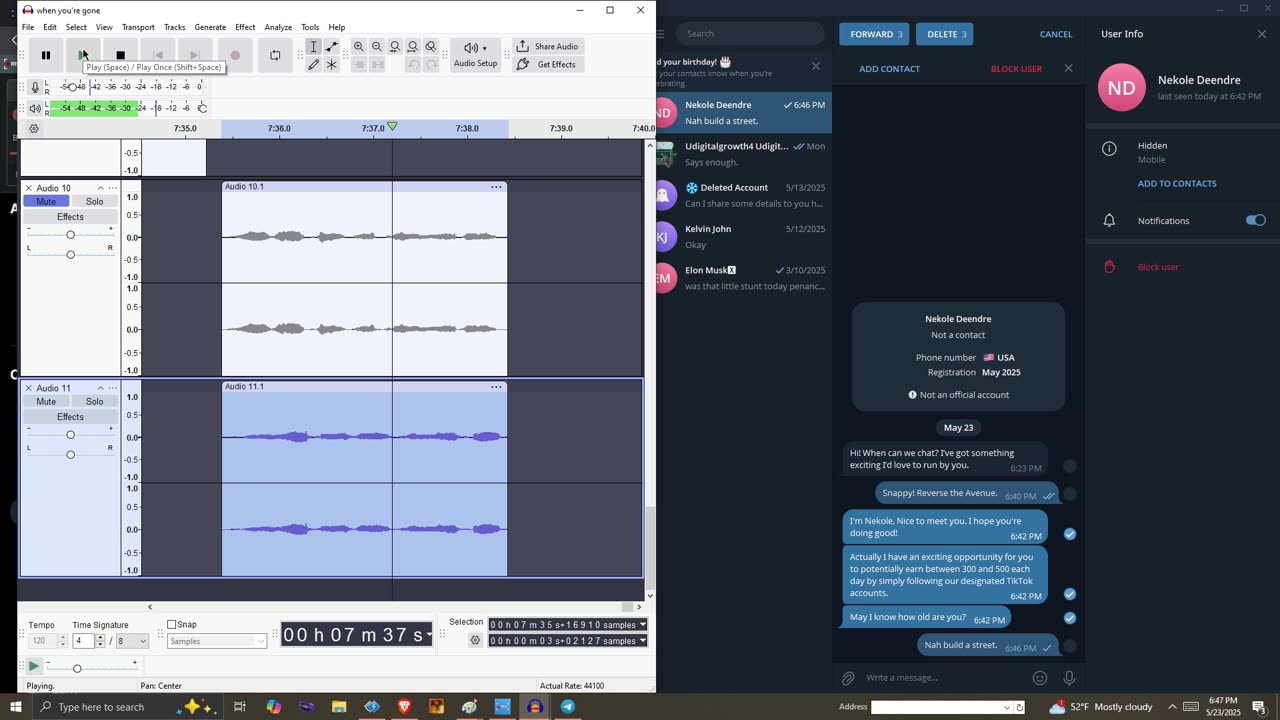Deselect the 'I'm Nekole' message checkmark
The height and width of the screenshot is (720, 1280).
[1070, 534]
